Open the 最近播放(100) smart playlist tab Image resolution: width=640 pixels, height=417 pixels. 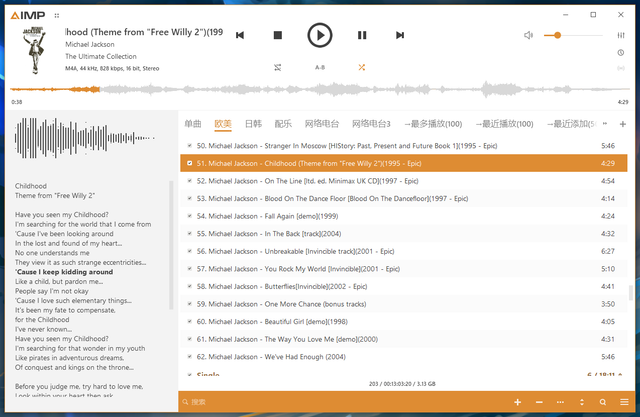(x=504, y=124)
